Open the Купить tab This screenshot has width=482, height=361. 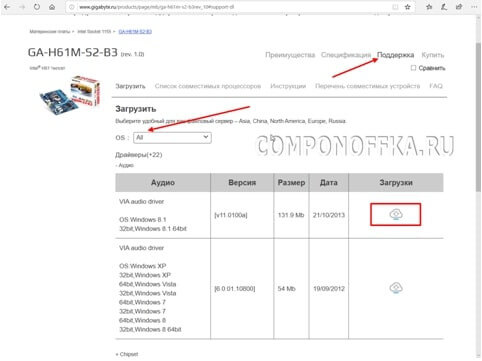click(433, 55)
